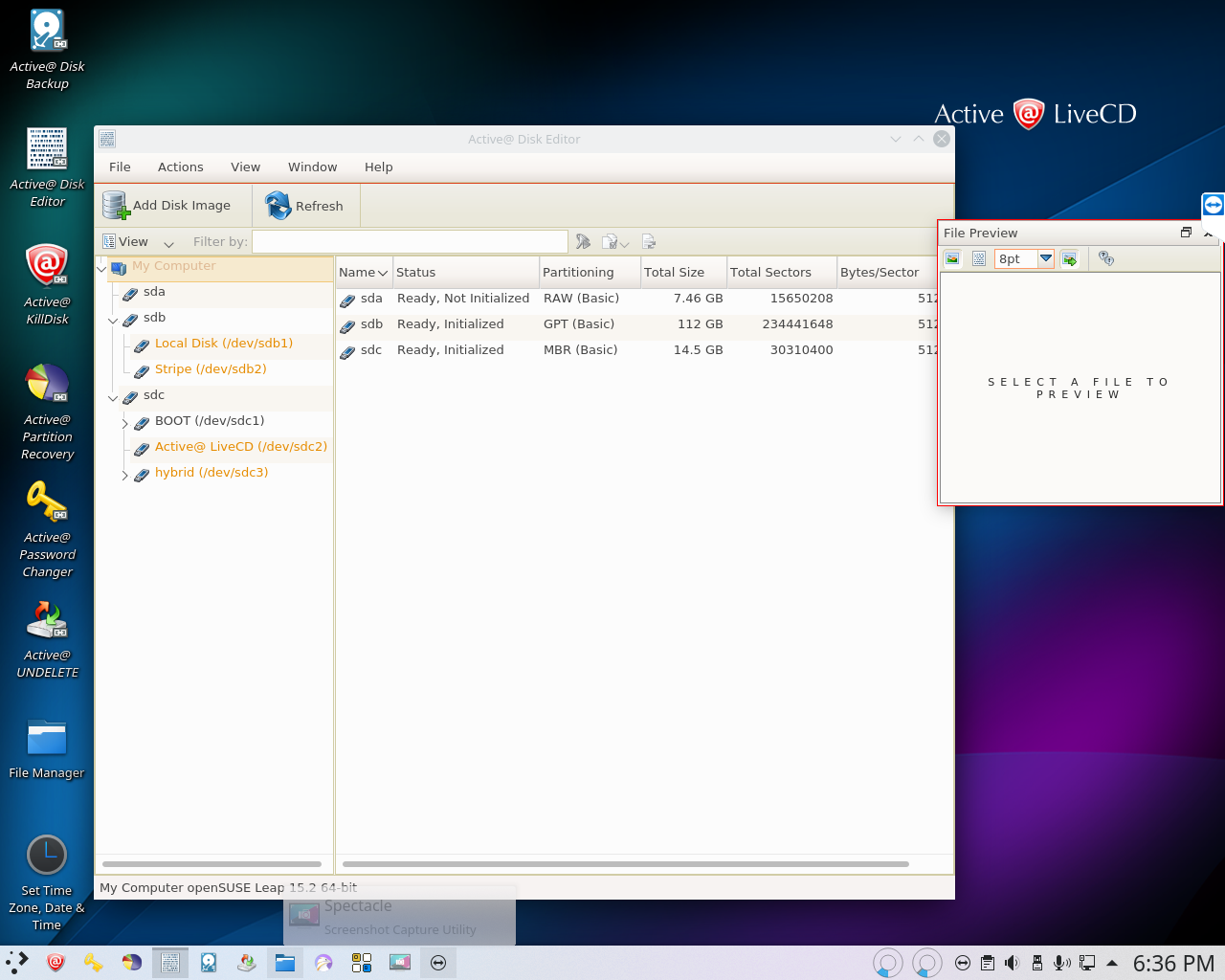
Task: Click the export image icon in File Preview
Action: click(x=1070, y=258)
